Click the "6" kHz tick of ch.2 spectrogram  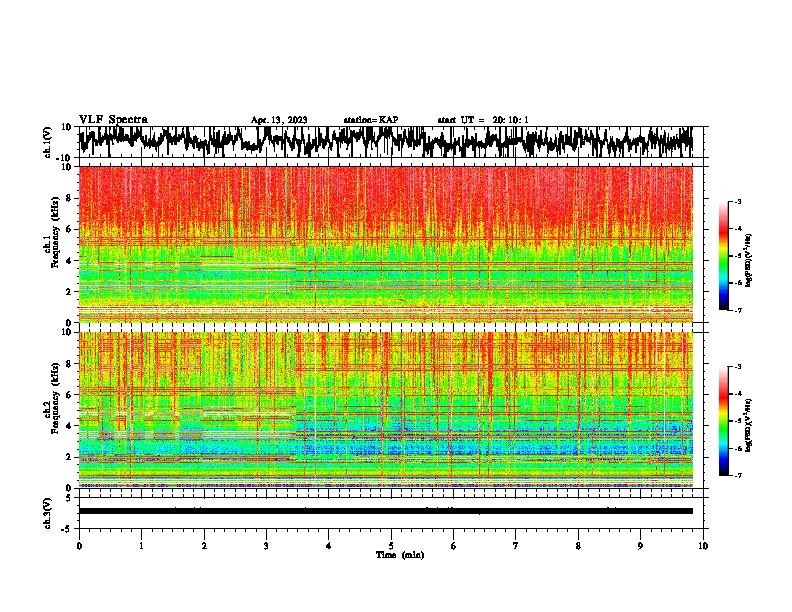[69, 395]
